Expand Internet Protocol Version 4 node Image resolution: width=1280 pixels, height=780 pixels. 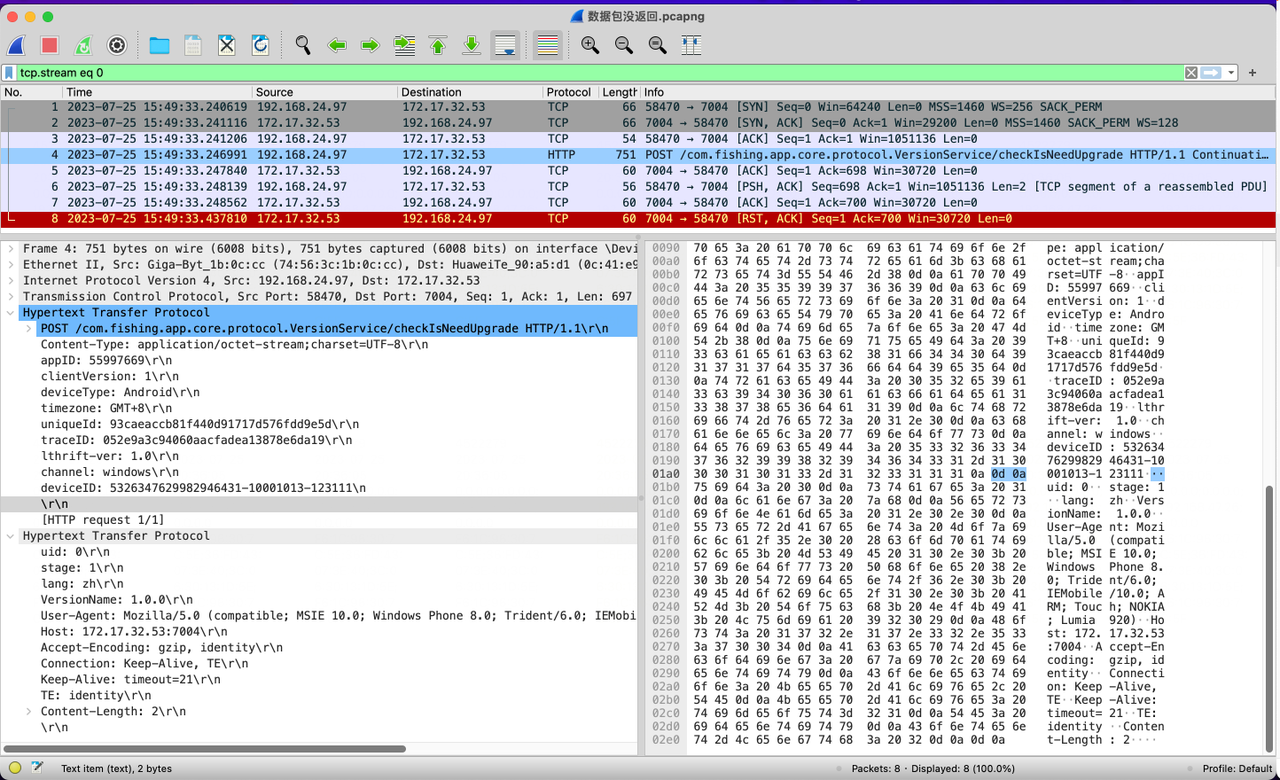click(x=11, y=280)
